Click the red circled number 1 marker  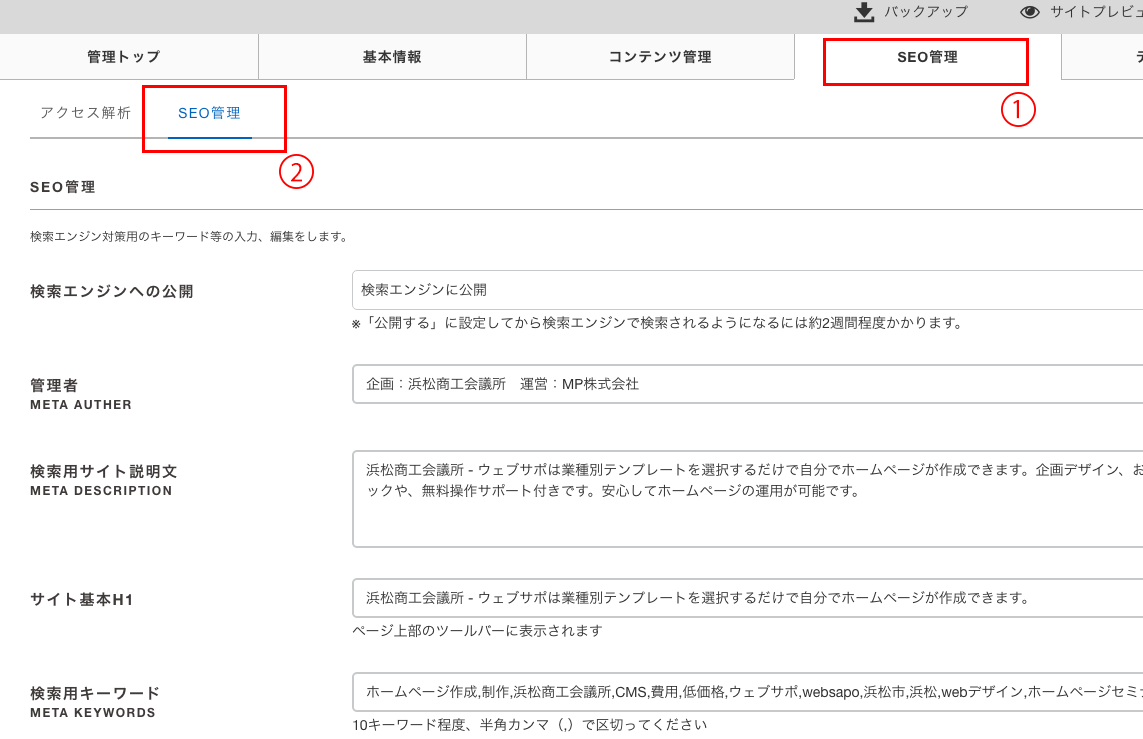pyautogui.click(x=1018, y=109)
